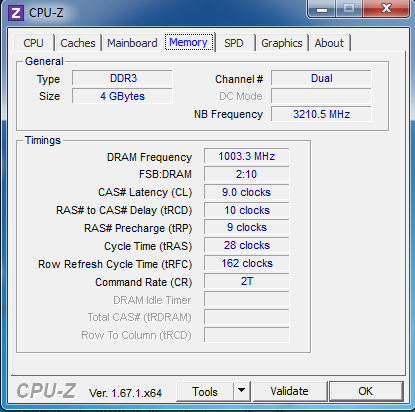Minimize the CPU-Z window
The image size is (415, 412).
(x=322, y=9)
